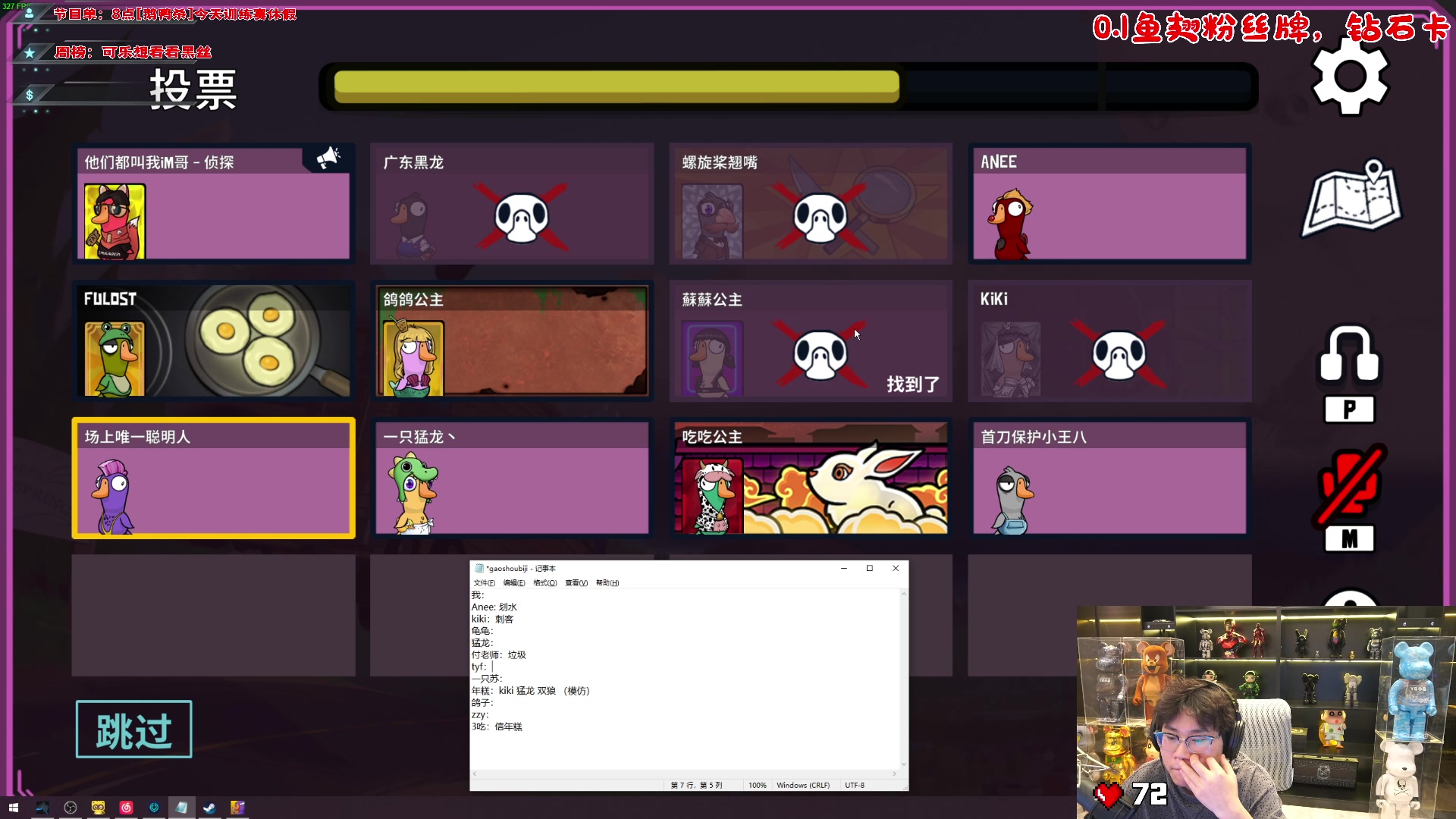Click the skip vote button 跳过

coord(133,729)
